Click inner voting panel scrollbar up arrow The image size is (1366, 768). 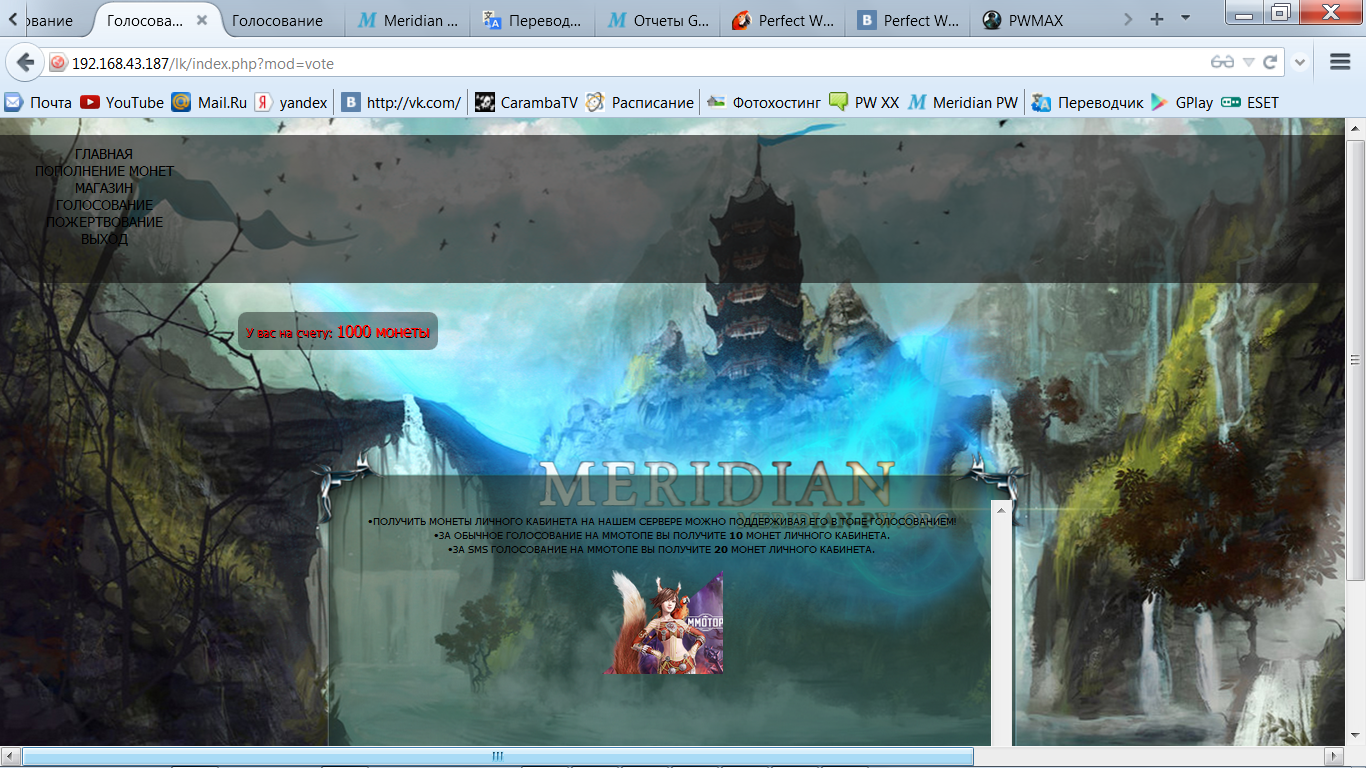tap(1001, 509)
